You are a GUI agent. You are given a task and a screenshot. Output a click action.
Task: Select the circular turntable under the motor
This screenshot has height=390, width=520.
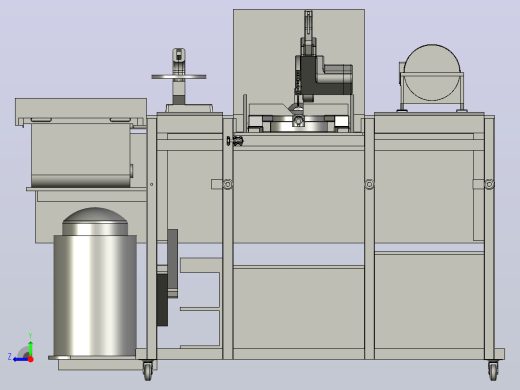[x=298, y=124]
